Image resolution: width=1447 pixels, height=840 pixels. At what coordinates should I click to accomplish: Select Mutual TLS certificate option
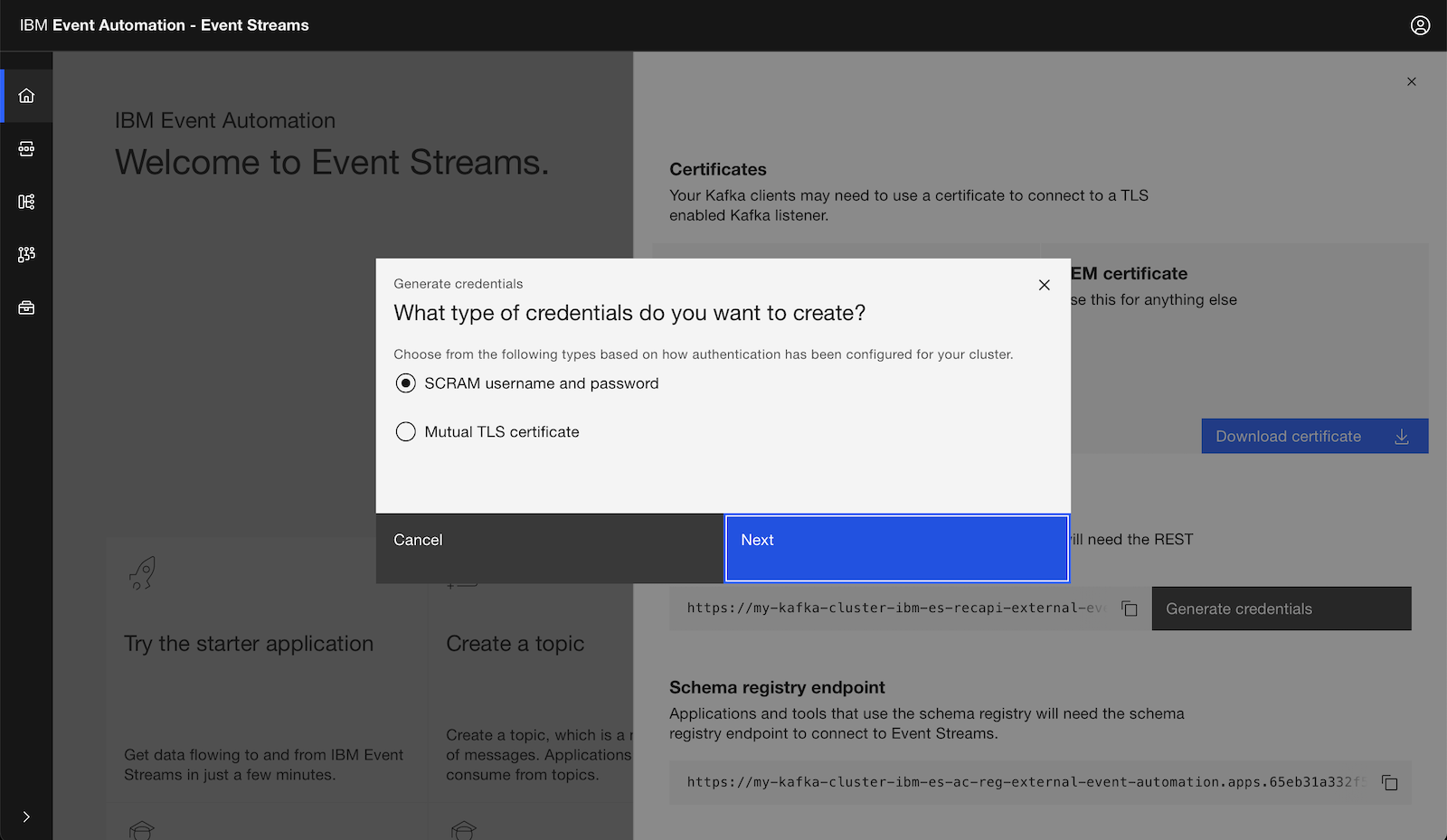(x=406, y=432)
